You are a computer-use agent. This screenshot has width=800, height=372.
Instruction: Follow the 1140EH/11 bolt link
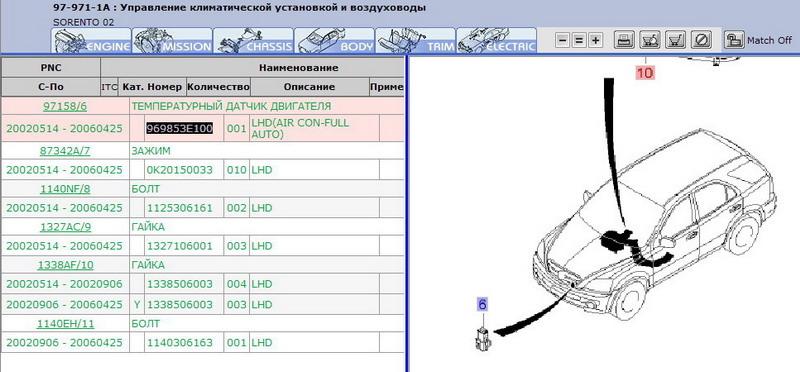65,324
